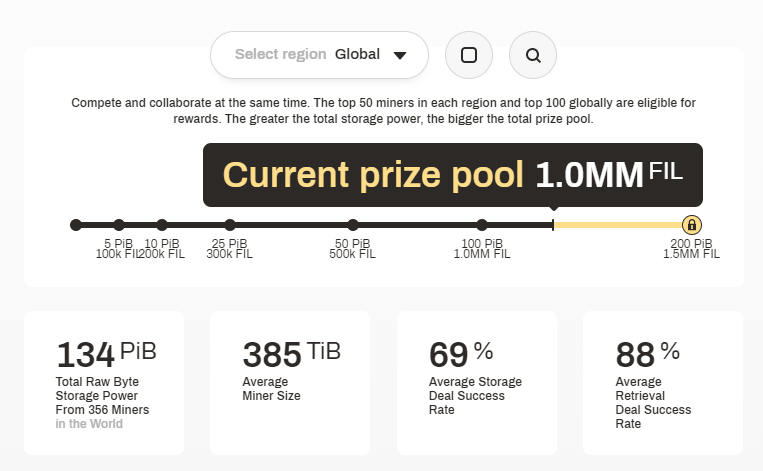Click the '1.5MM FIL' label text
The image size is (763, 471).
coord(691,254)
